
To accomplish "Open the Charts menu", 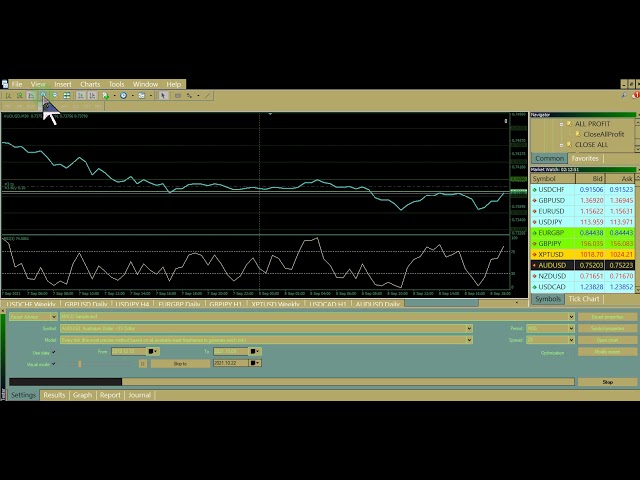I will coord(90,84).
